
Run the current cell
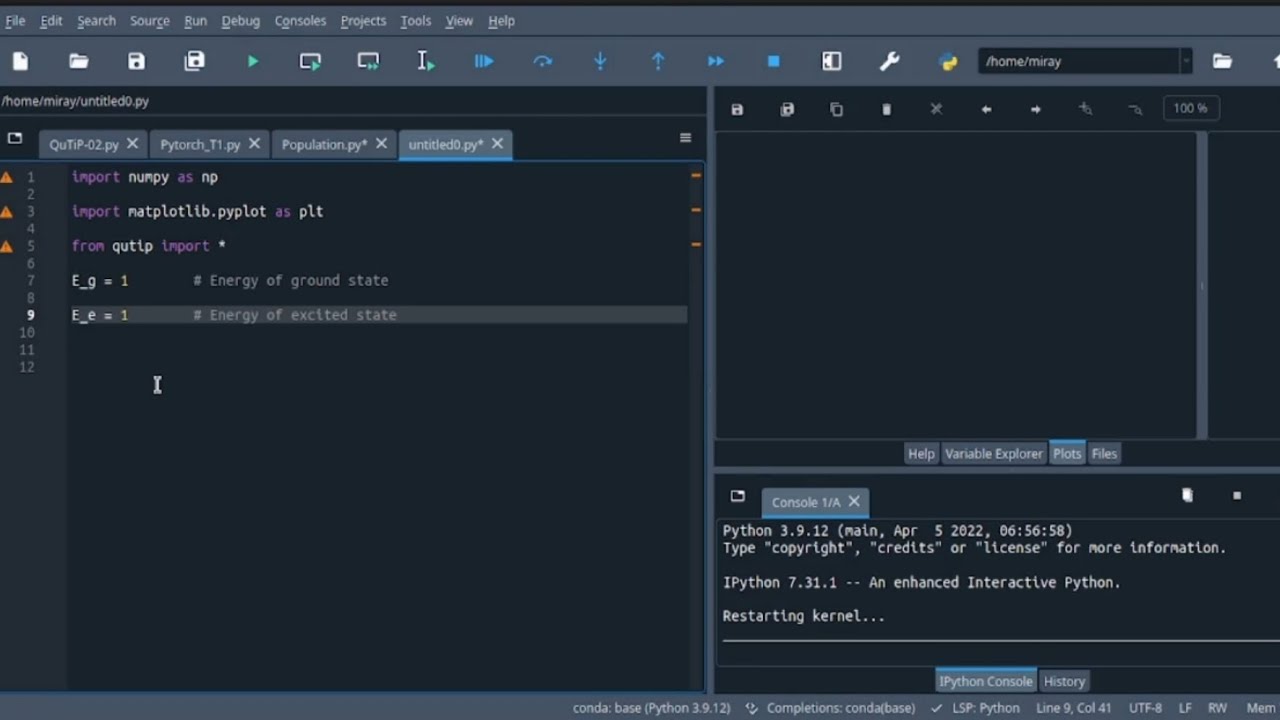pos(310,61)
